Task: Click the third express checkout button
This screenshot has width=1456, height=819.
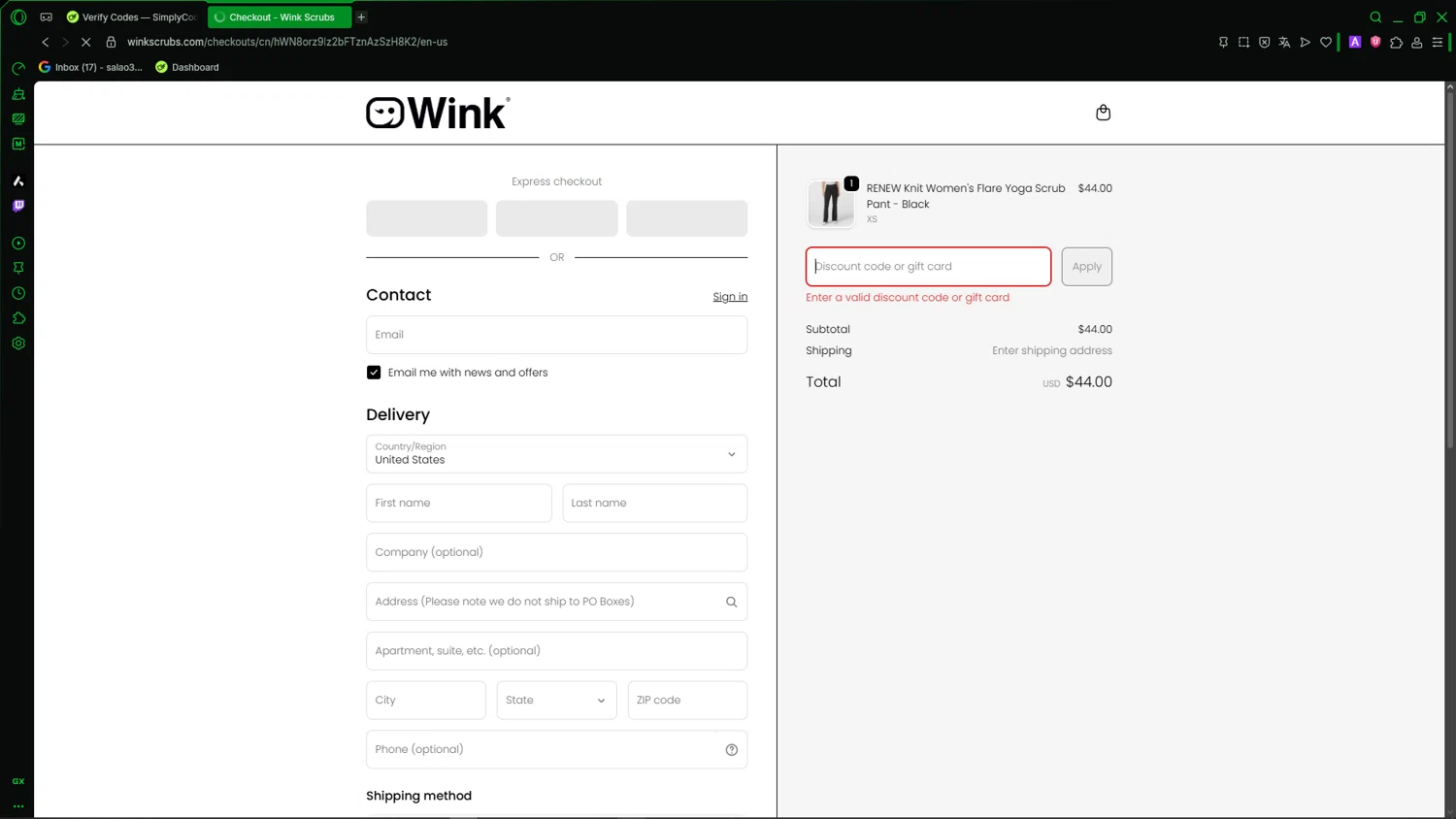Action: (x=686, y=218)
